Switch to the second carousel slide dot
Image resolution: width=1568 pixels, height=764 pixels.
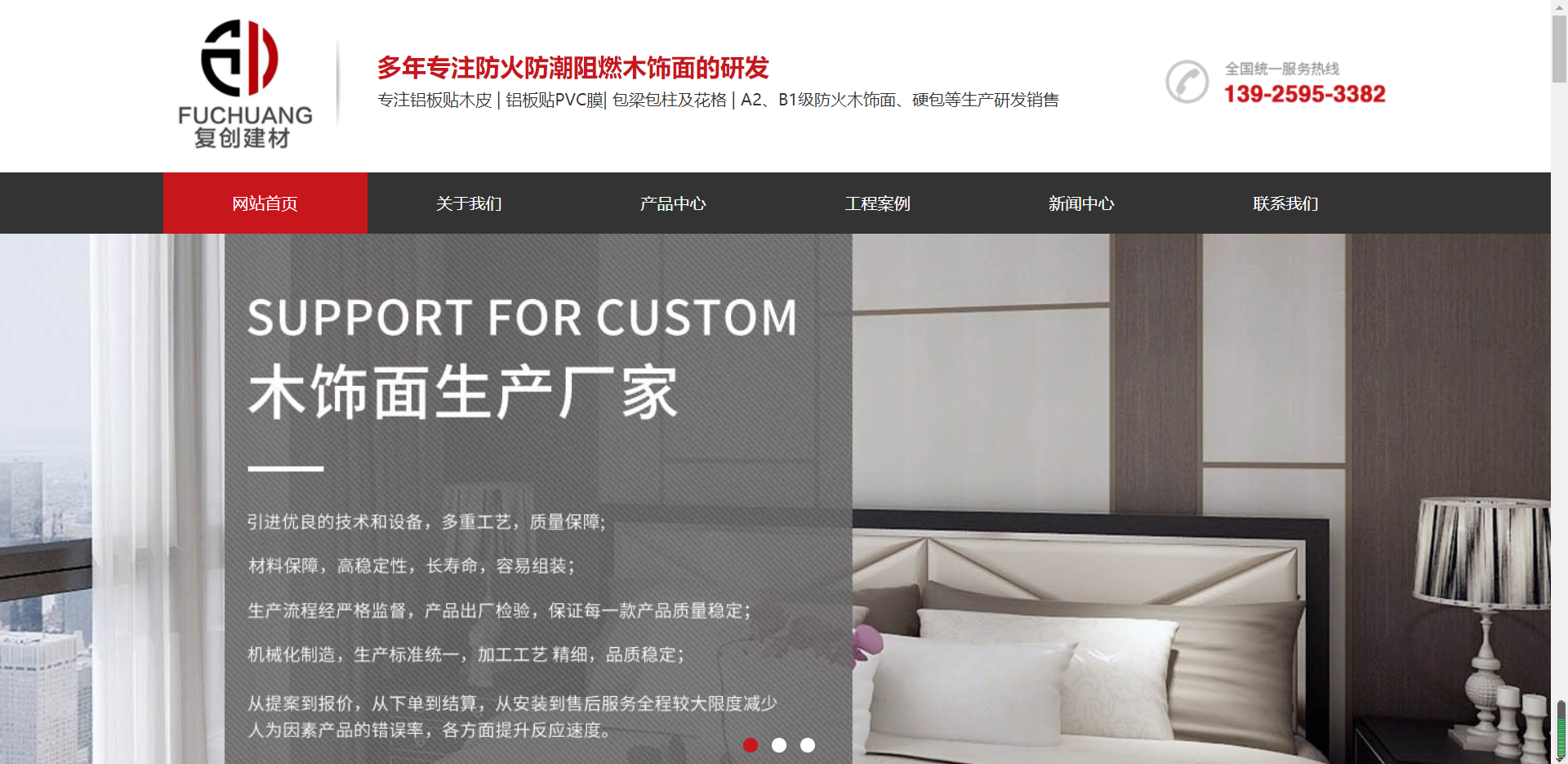[x=779, y=745]
